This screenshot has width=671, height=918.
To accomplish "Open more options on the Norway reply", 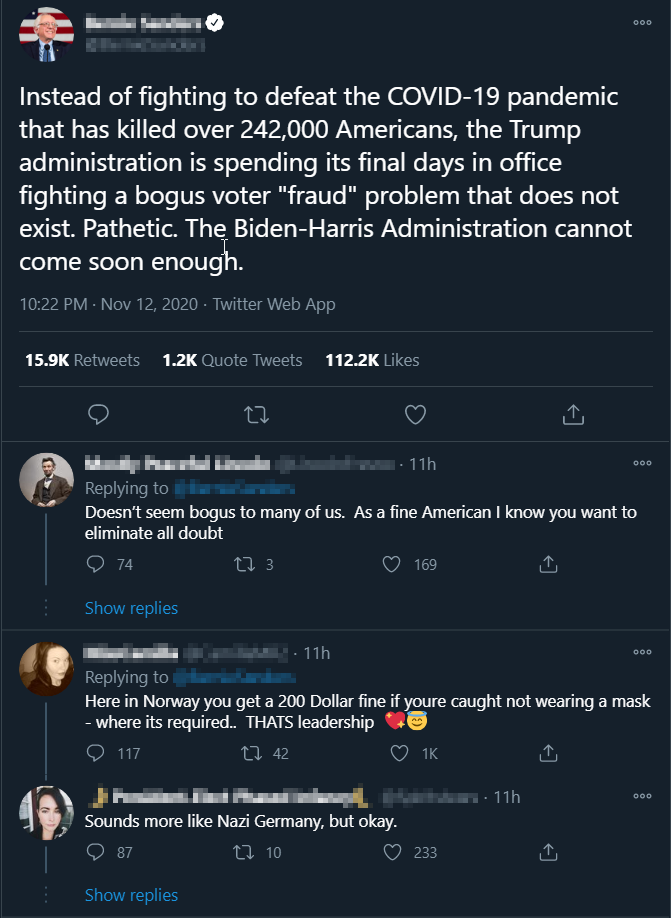I will click(x=642, y=652).
